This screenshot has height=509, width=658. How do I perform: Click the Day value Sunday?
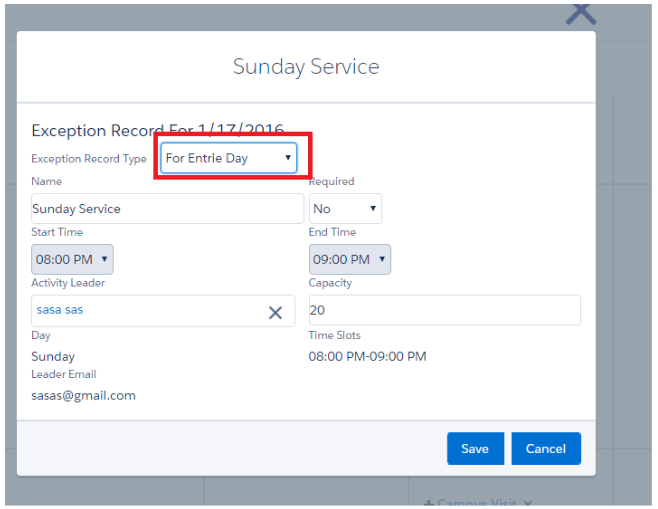coord(53,356)
